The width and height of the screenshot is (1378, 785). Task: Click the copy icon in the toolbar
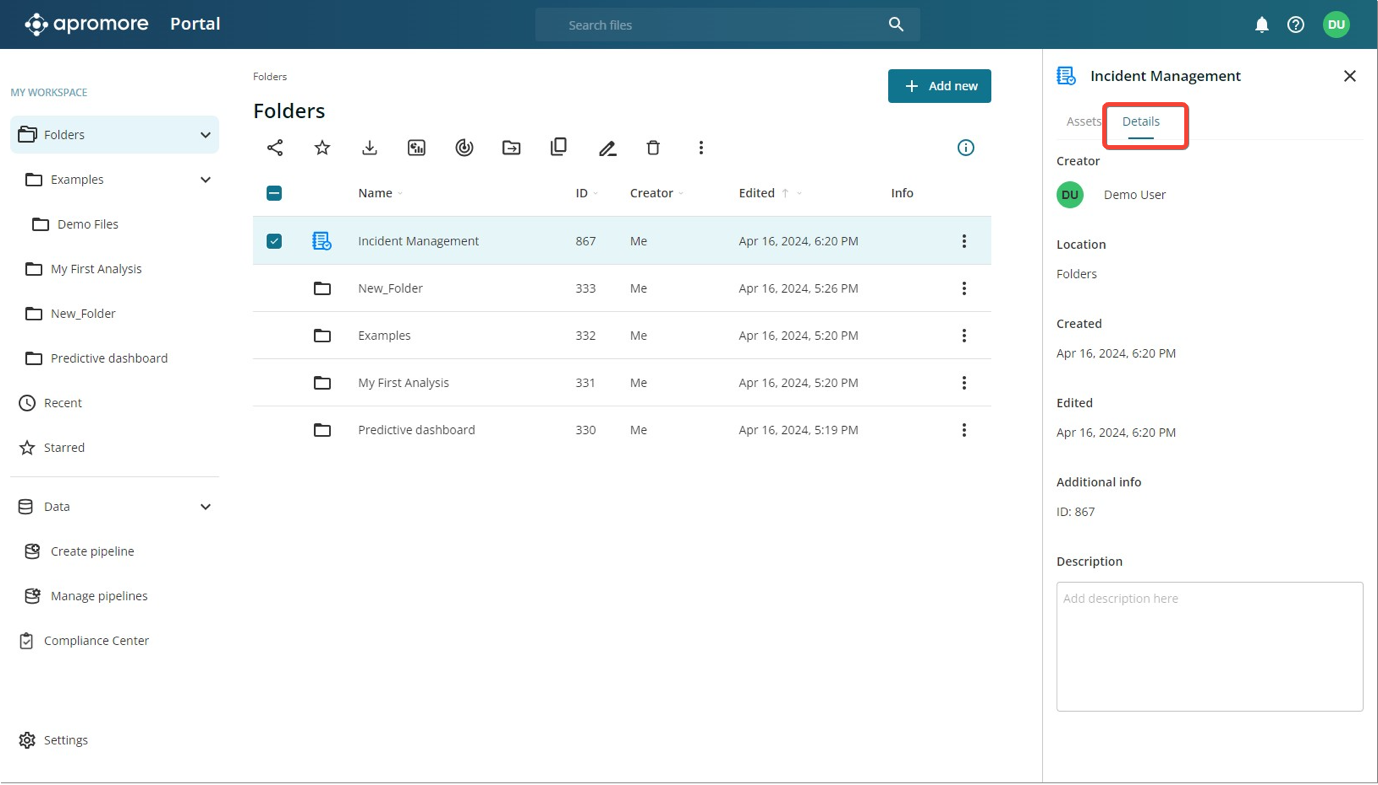(558, 147)
